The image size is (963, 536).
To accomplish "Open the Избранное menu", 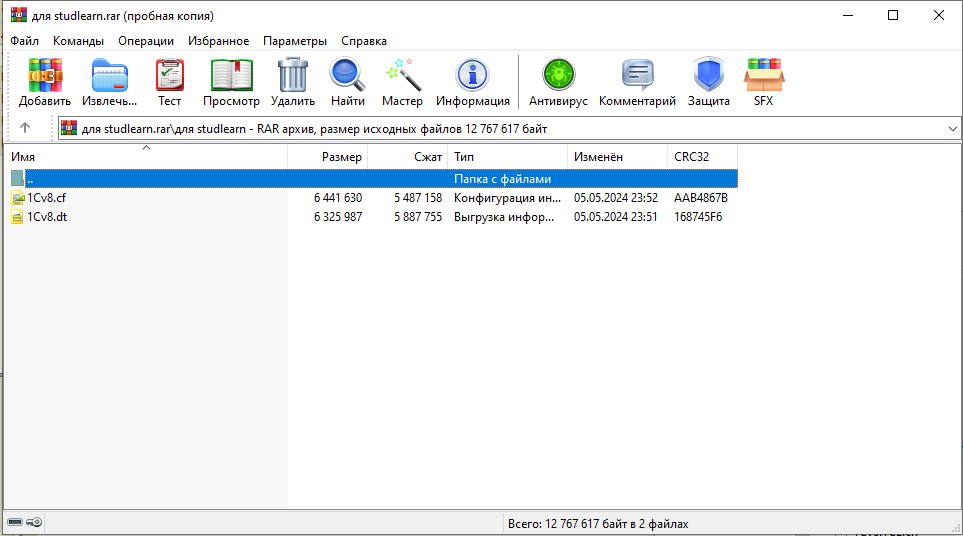I will [218, 41].
